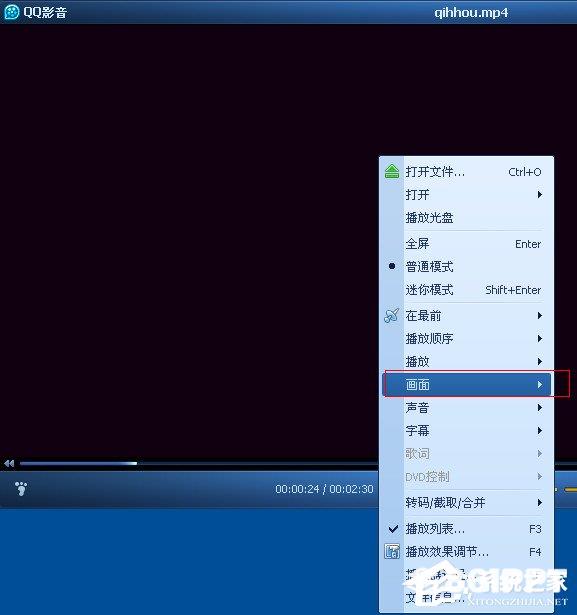Switch to 迷你模式

tap(466, 290)
